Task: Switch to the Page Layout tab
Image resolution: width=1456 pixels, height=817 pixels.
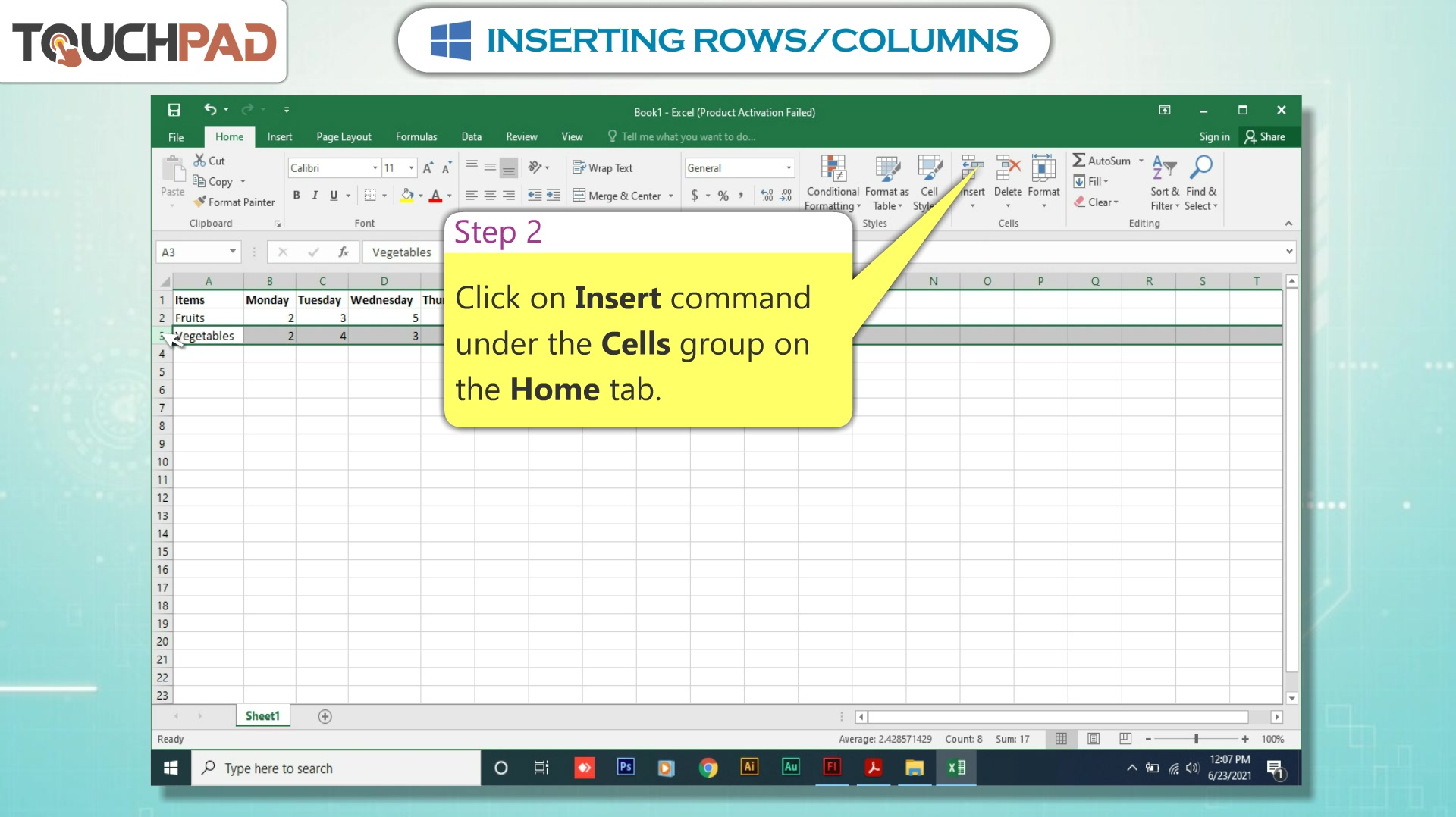Action: pyautogui.click(x=344, y=137)
